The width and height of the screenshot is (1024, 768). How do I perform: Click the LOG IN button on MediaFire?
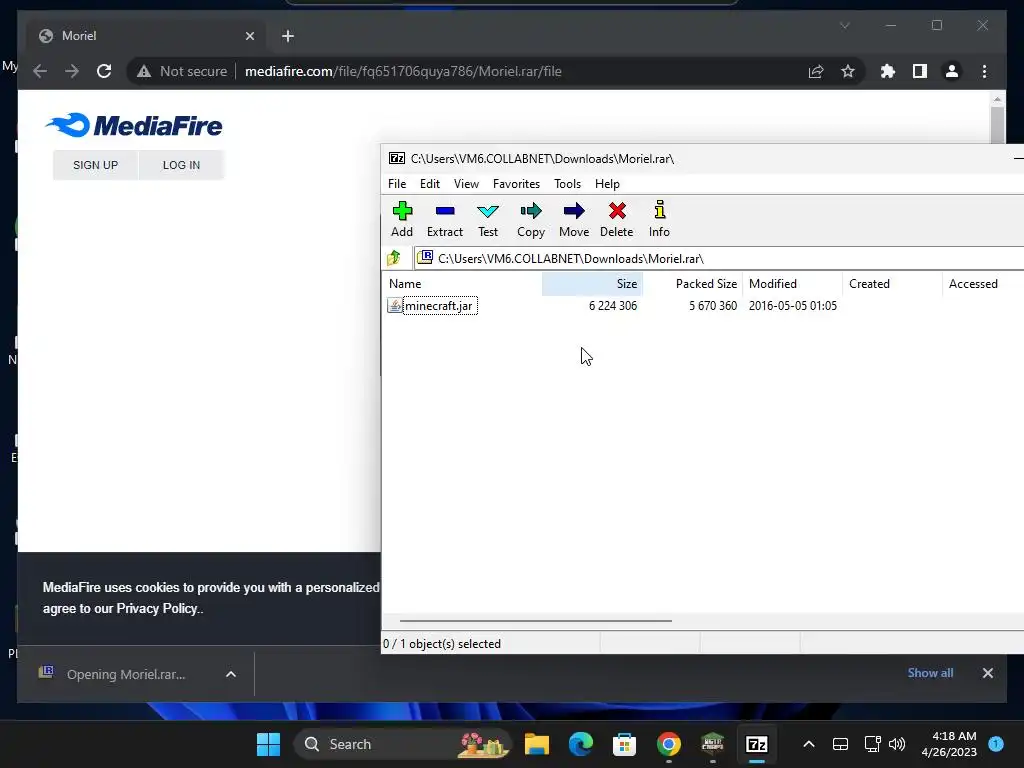point(181,165)
